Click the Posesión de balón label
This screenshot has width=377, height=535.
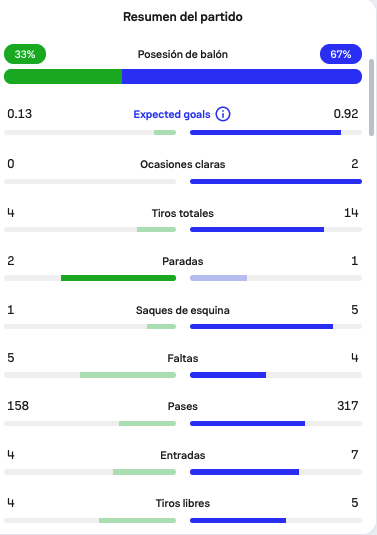click(183, 54)
